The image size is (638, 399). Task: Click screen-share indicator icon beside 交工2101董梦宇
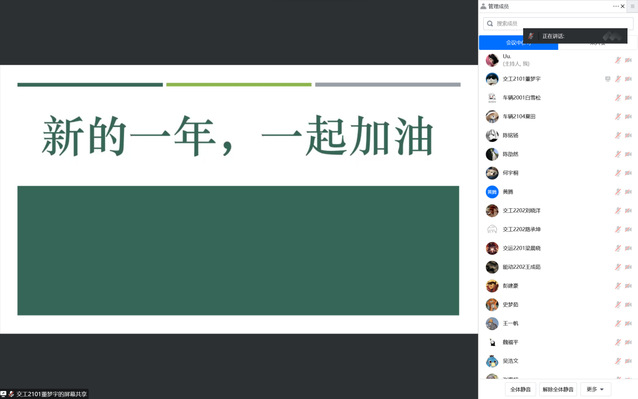pos(607,79)
